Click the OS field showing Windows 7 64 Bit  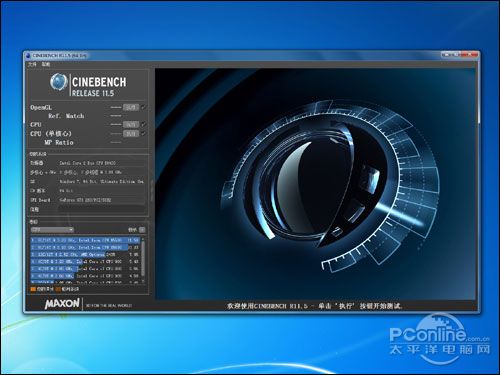coord(102,182)
